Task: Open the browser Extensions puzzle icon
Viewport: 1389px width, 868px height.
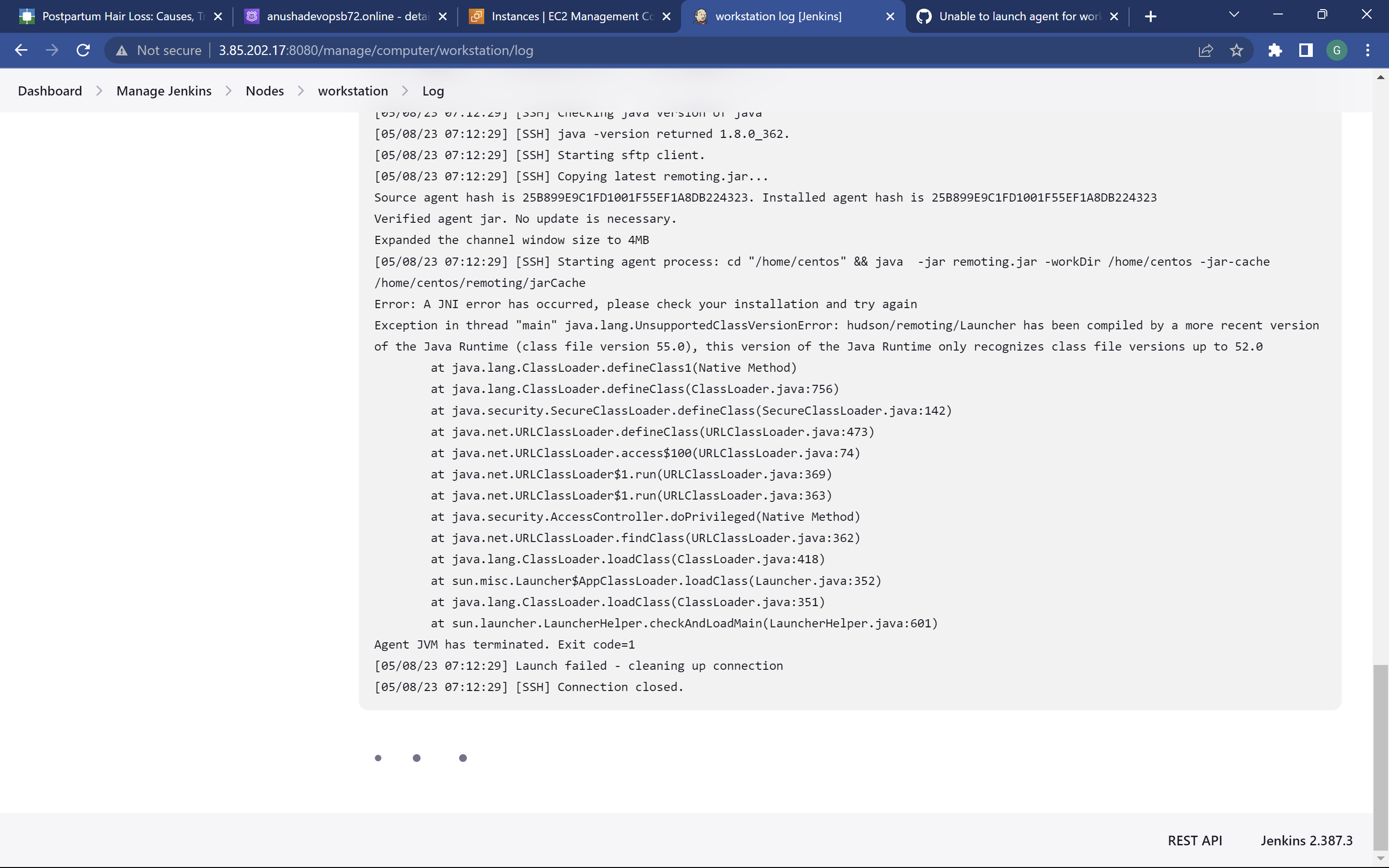Action: pyautogui.click(x=1275, y=51)
